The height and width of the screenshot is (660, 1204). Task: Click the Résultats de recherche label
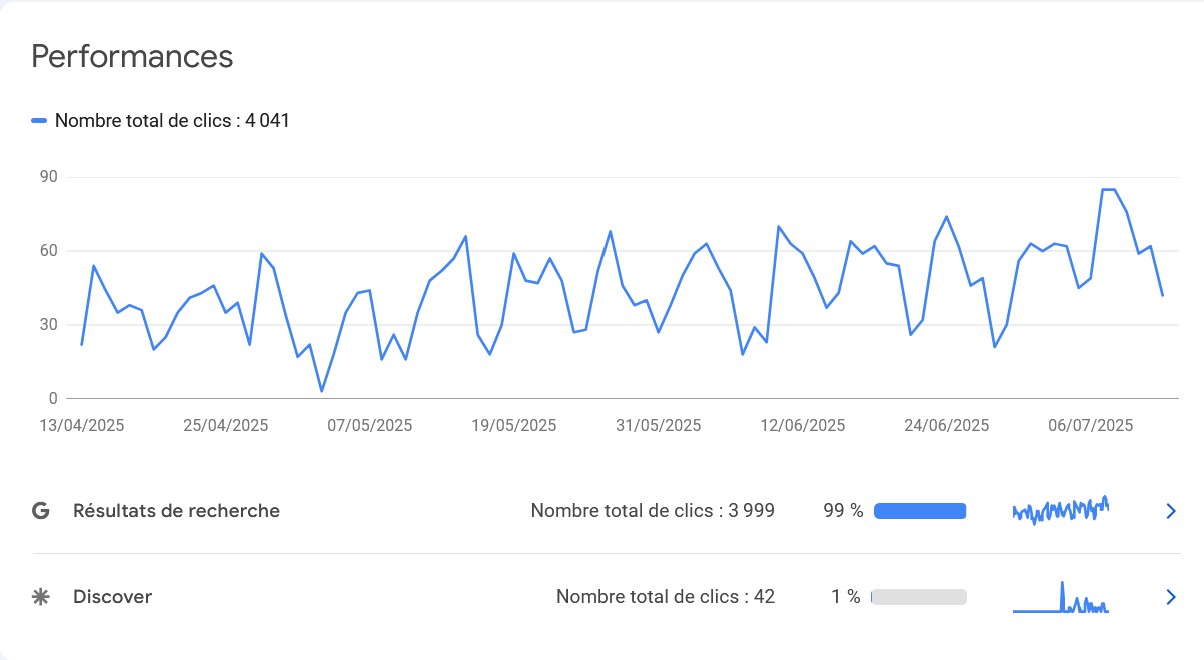point(176,511)
